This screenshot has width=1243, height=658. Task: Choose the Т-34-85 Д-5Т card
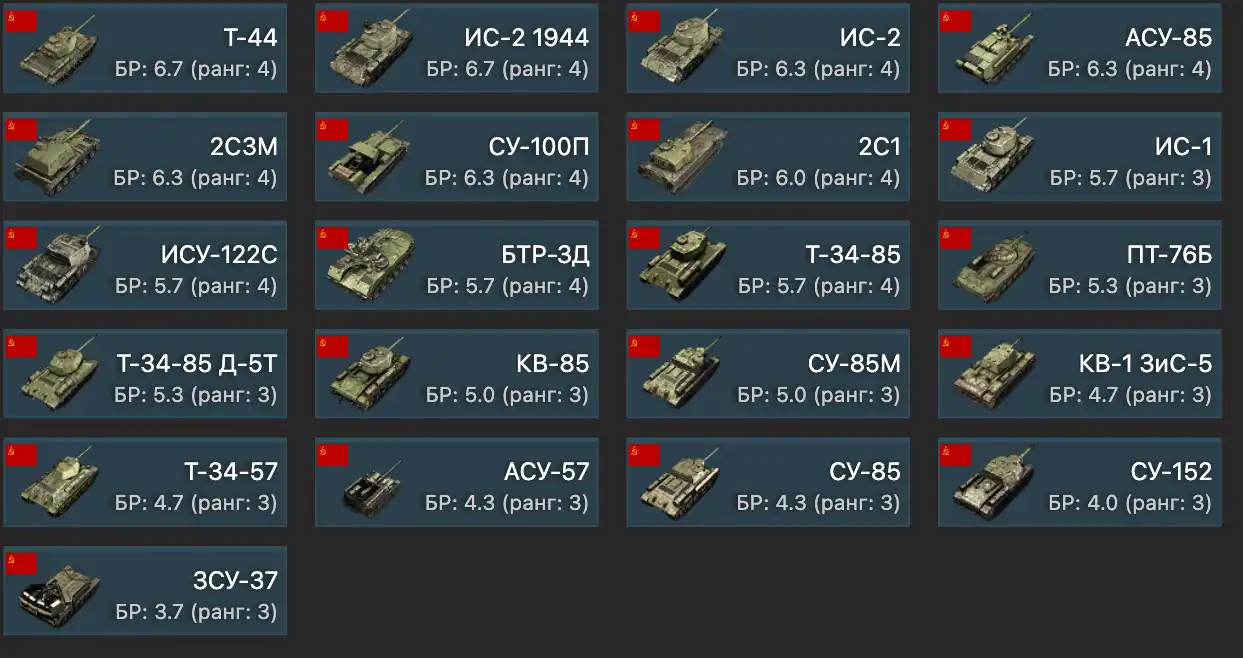click(145, 373)
